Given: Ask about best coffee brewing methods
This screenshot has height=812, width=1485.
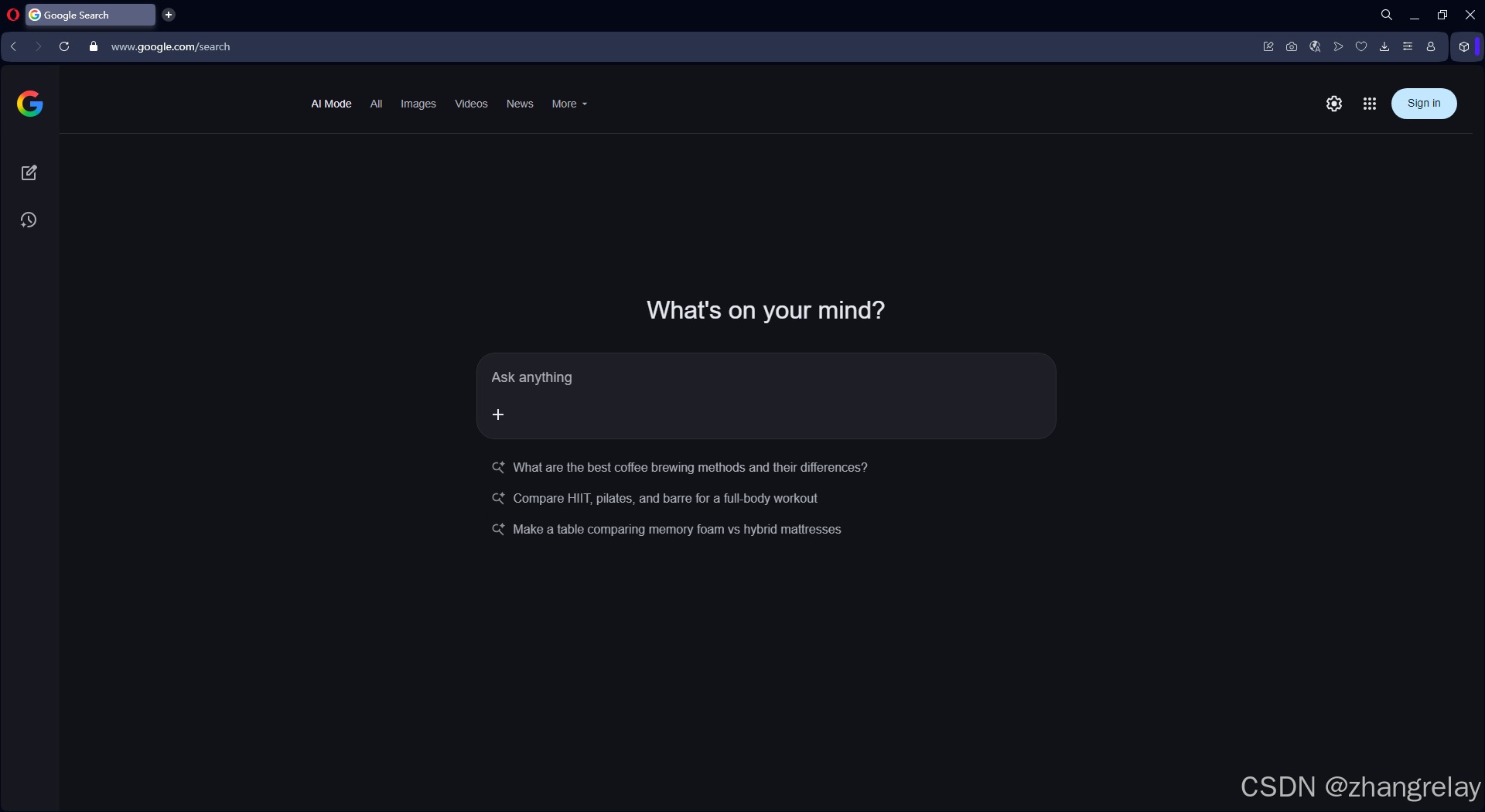Looking at the screenshot, I should (690, 467).
